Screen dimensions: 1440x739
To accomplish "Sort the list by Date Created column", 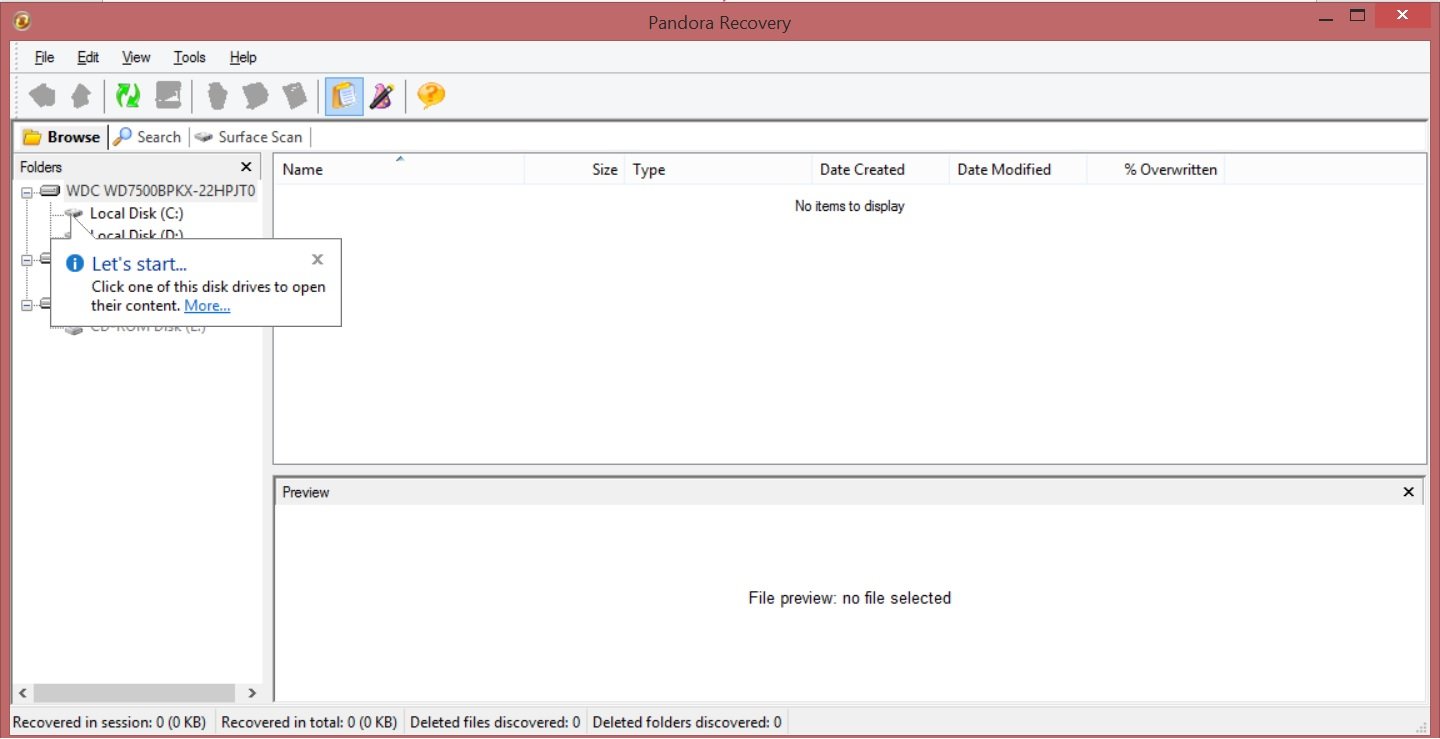I will (880, 170).
